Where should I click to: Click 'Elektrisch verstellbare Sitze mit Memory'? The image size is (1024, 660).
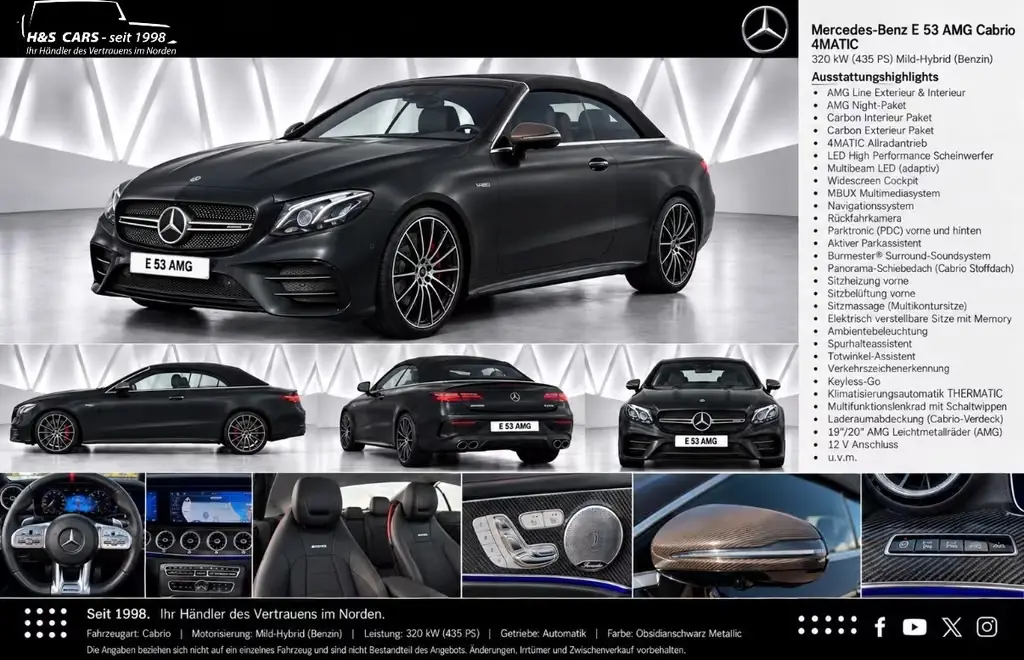coord(919,319)
